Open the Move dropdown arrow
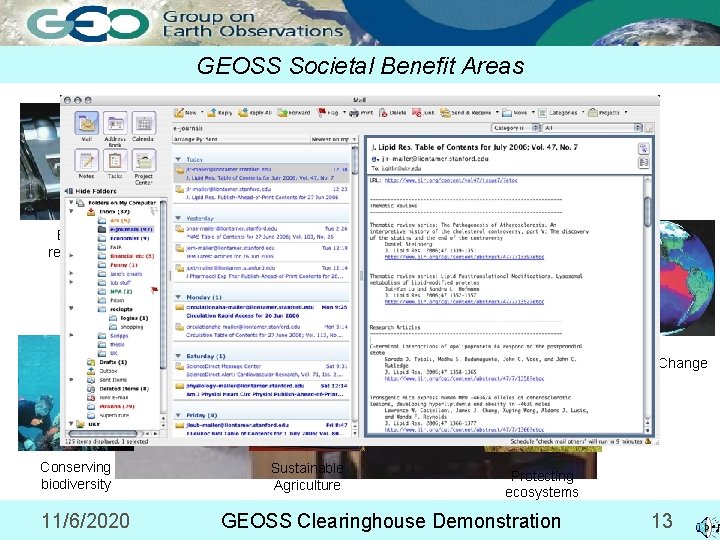 pyautogui.click(x=533, y=112)
